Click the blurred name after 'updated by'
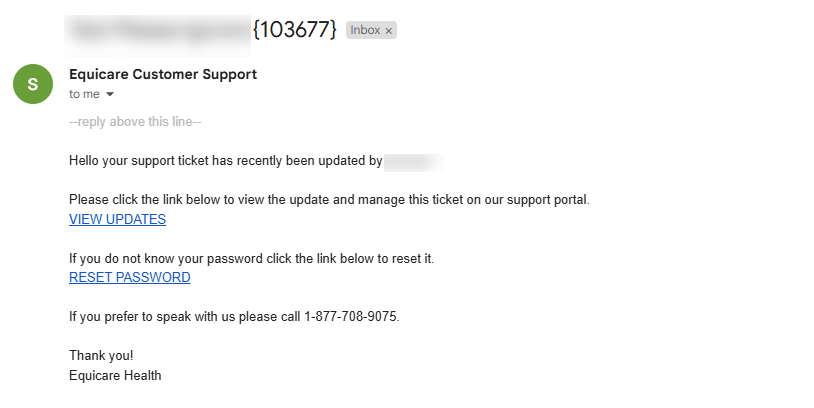Image resolution: width=814 pixels, height=408 pixels. click(411, 161)
